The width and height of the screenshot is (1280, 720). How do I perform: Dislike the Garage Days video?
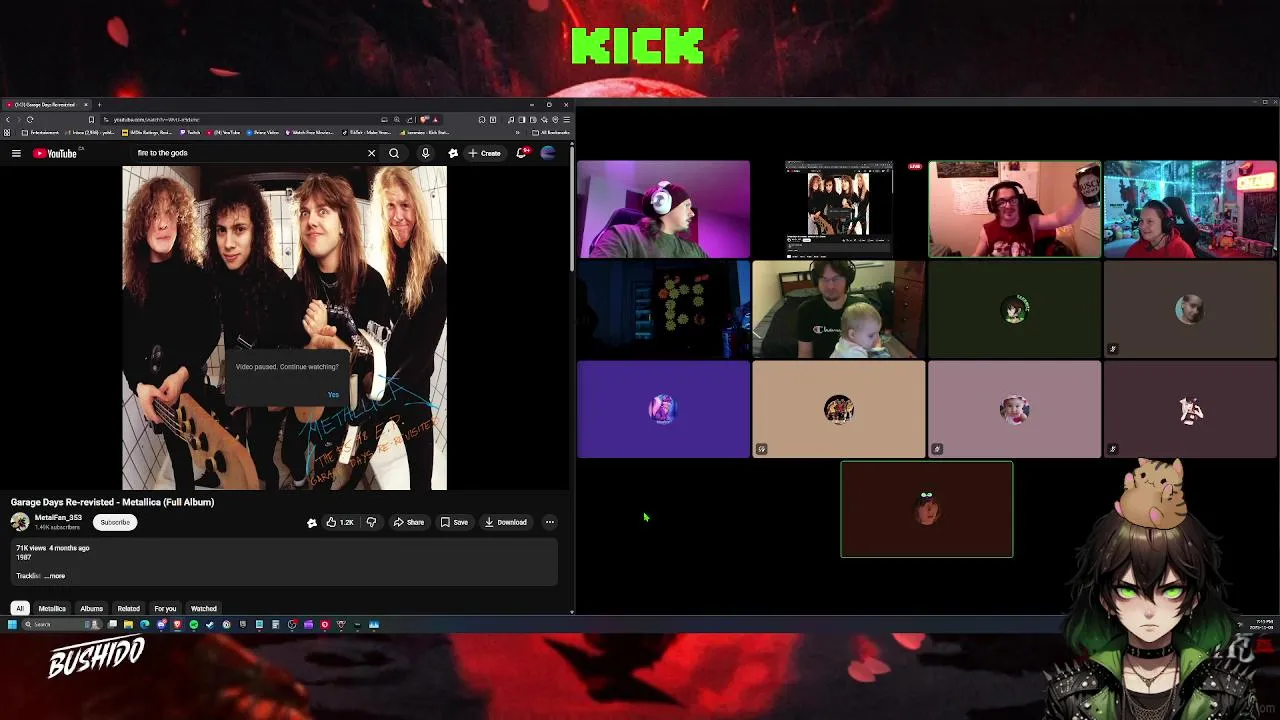[371, 522]
